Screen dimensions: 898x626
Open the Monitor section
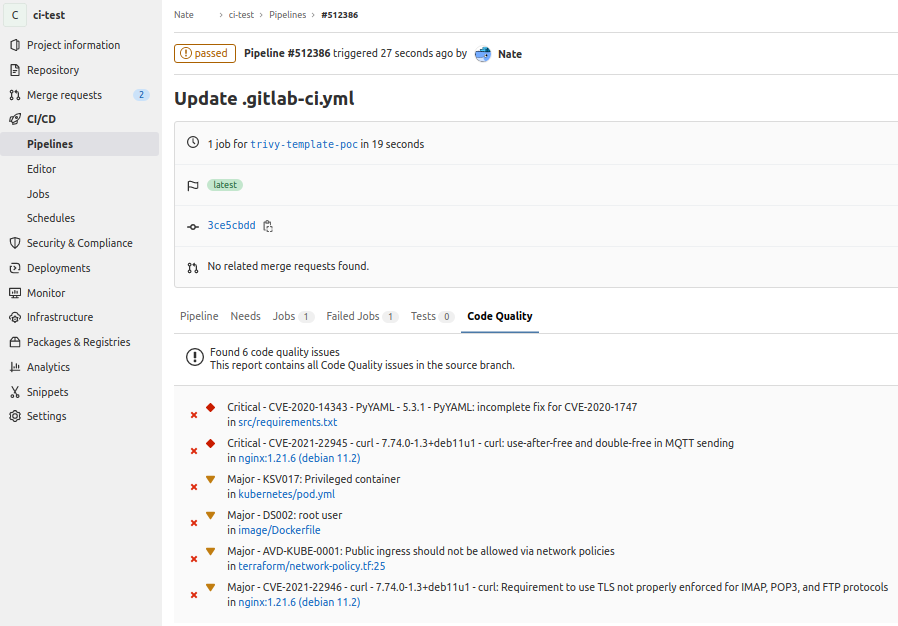[47, 292]
